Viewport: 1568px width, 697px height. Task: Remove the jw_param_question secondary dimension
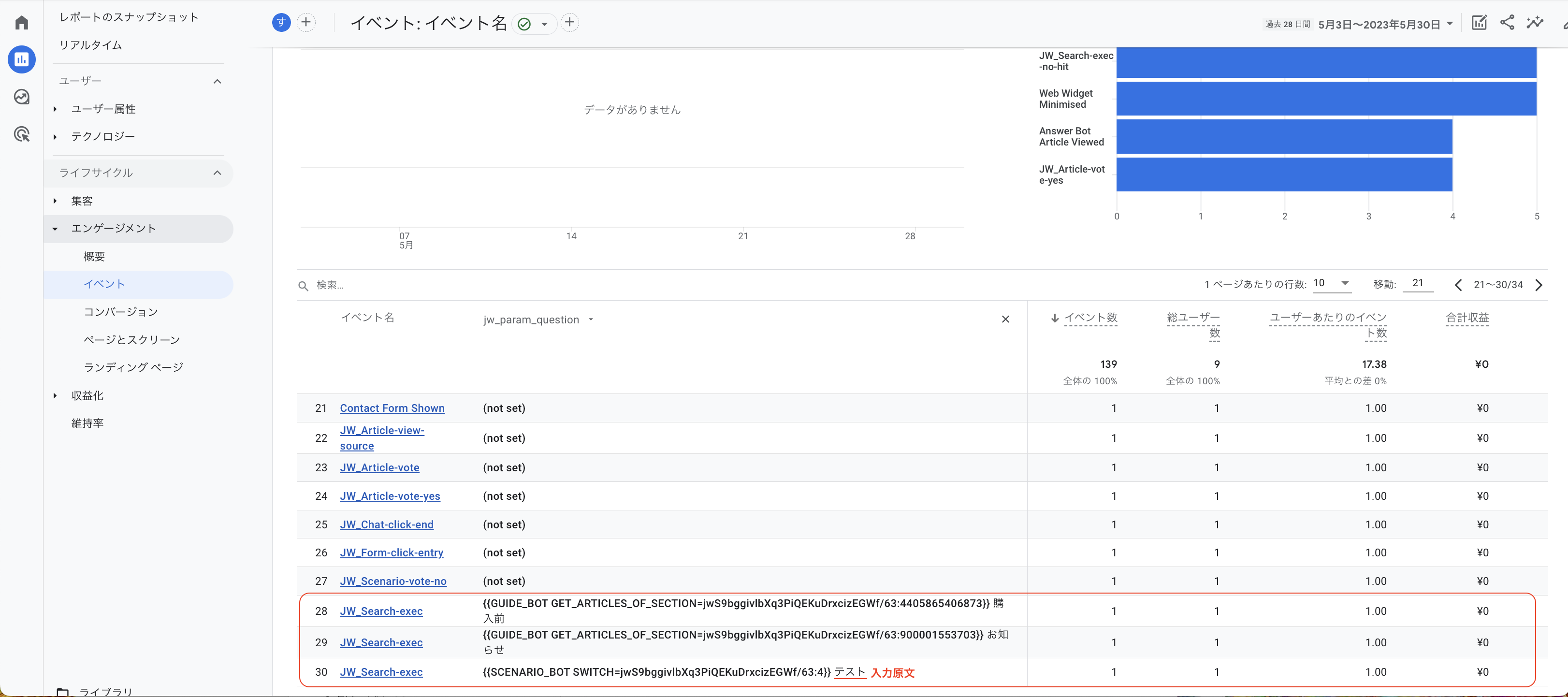coord(1005,319)
